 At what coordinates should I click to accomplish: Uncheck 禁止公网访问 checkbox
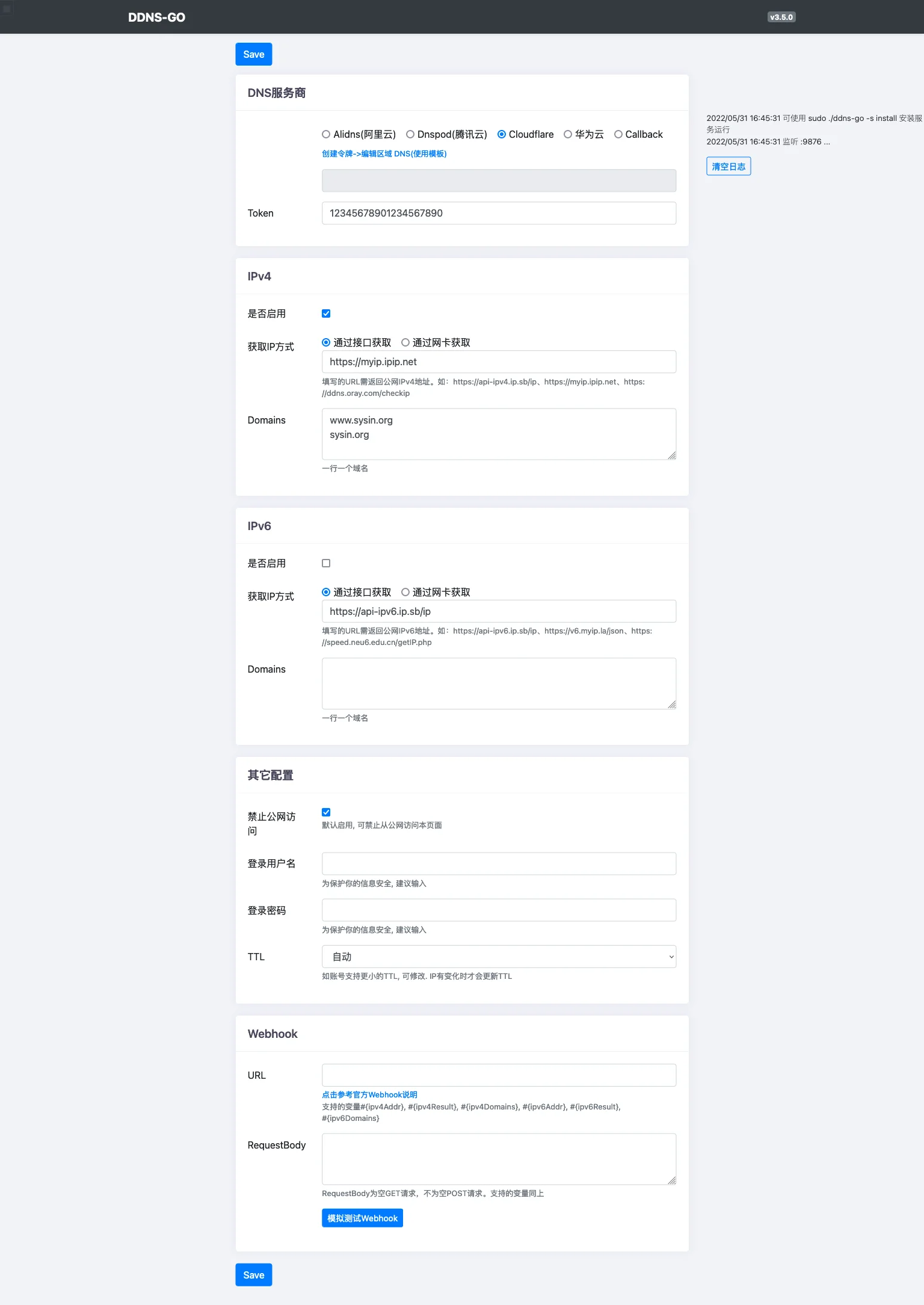(x=326, y=812)
